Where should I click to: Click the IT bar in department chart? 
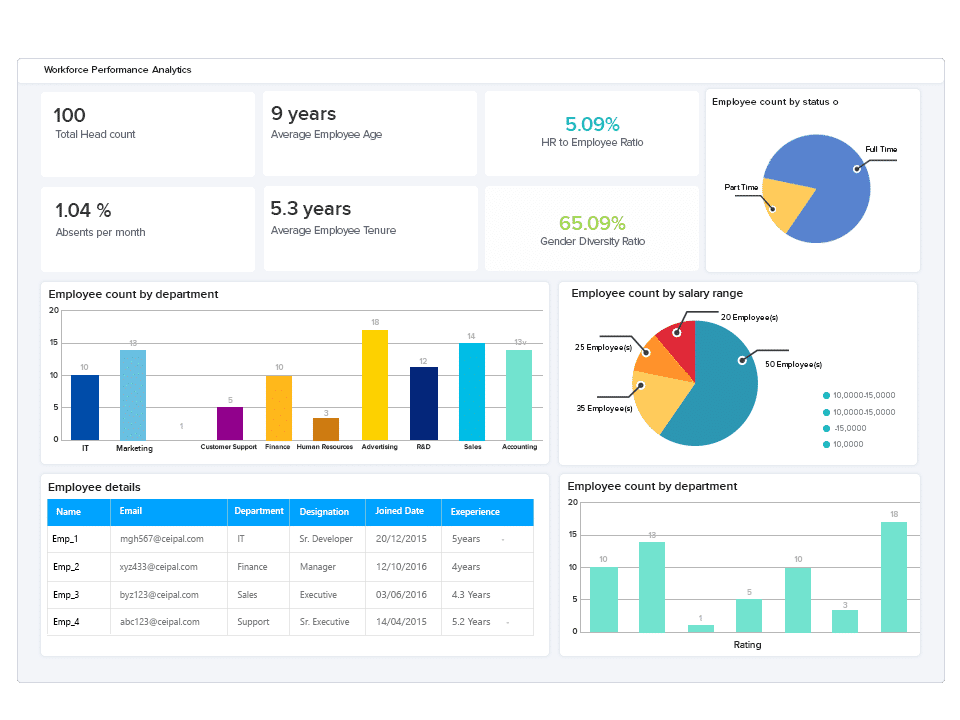pos(84,408)
